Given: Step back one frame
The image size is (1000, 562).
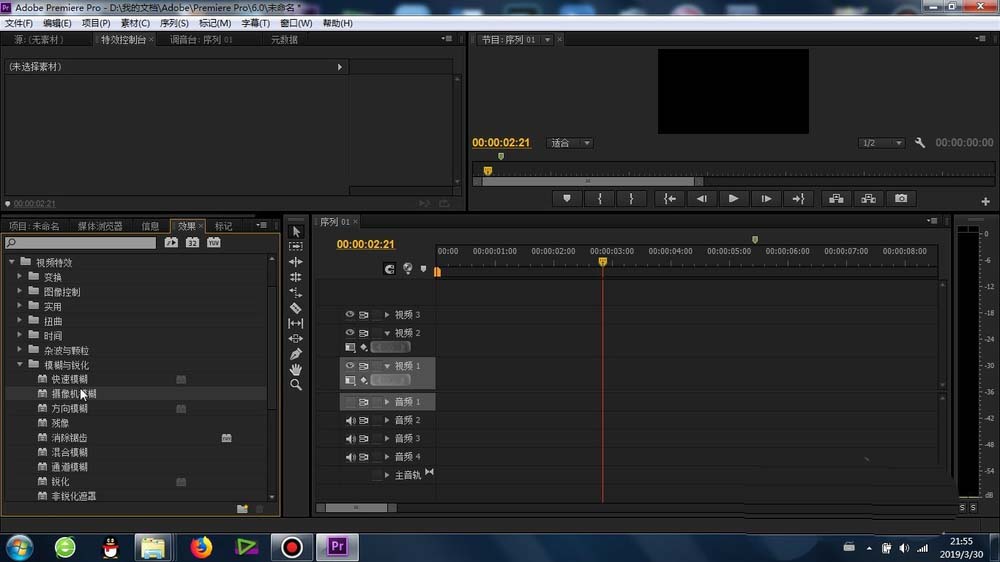Looking at the screenshot, I should 702,198.
